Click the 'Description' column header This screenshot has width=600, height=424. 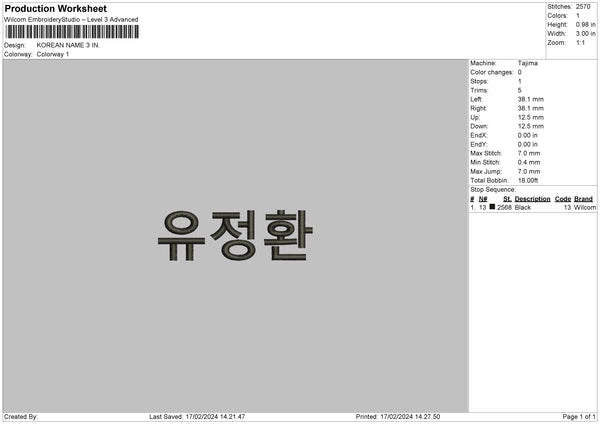pos(532,199)
